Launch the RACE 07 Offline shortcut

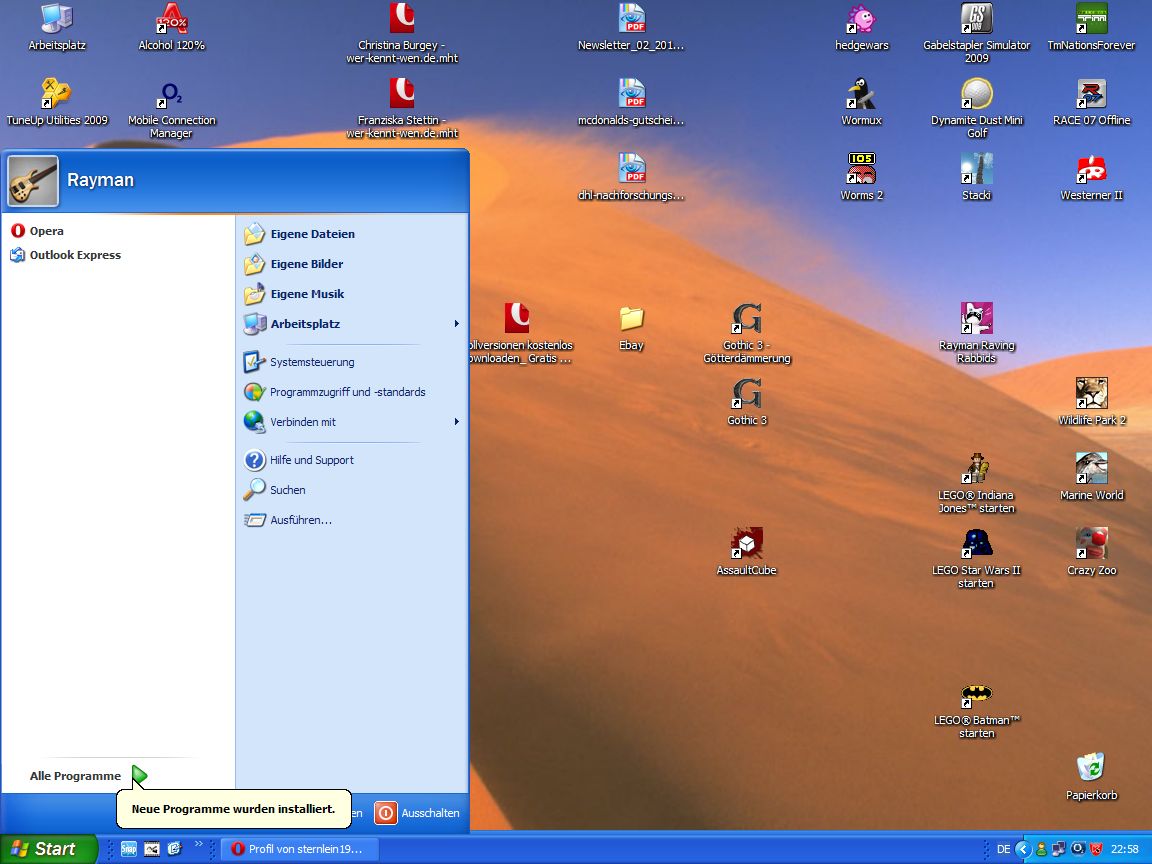(x=1091, y=103)
